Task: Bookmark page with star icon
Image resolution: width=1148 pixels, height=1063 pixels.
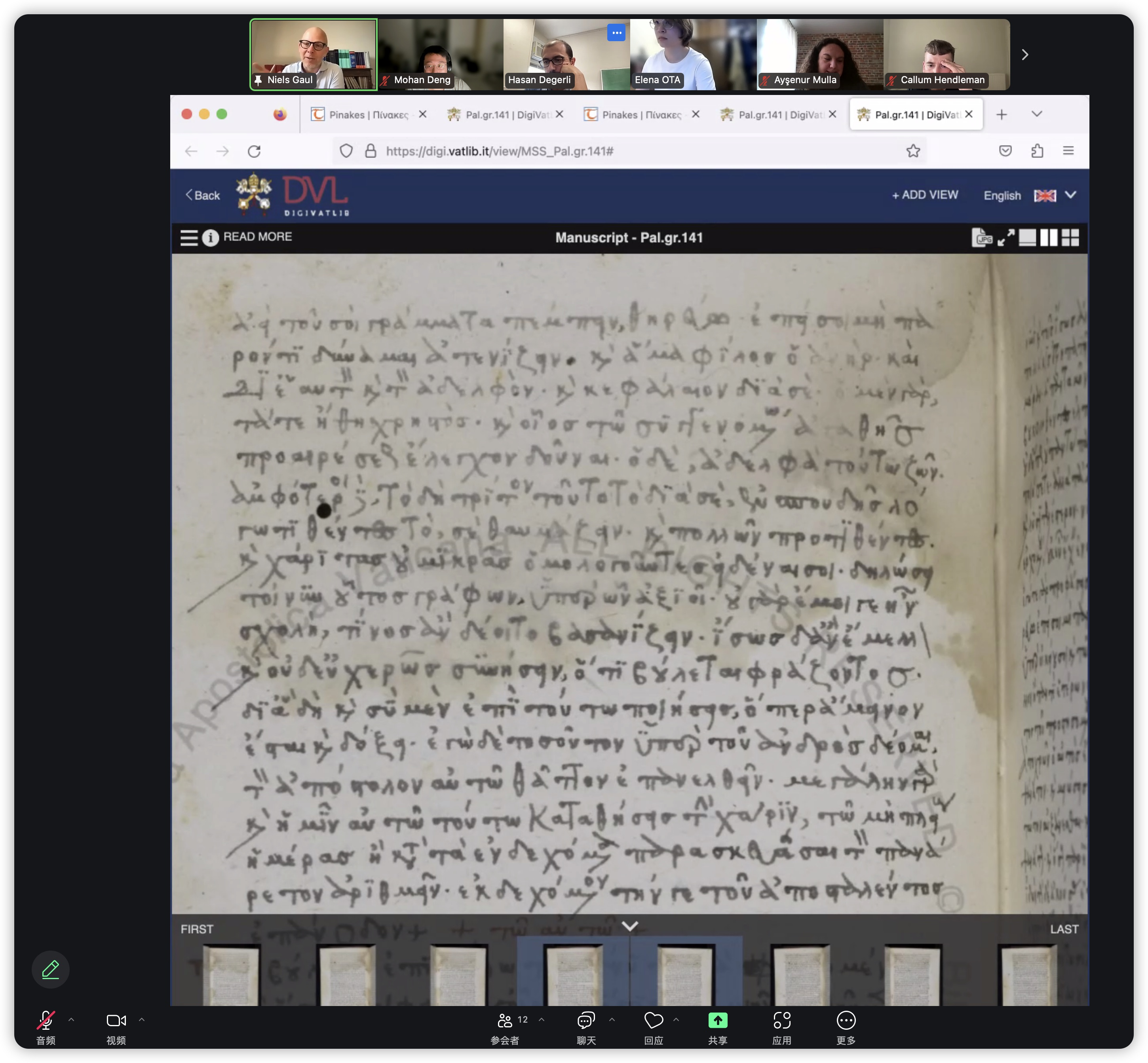Action: pos(913,151)
